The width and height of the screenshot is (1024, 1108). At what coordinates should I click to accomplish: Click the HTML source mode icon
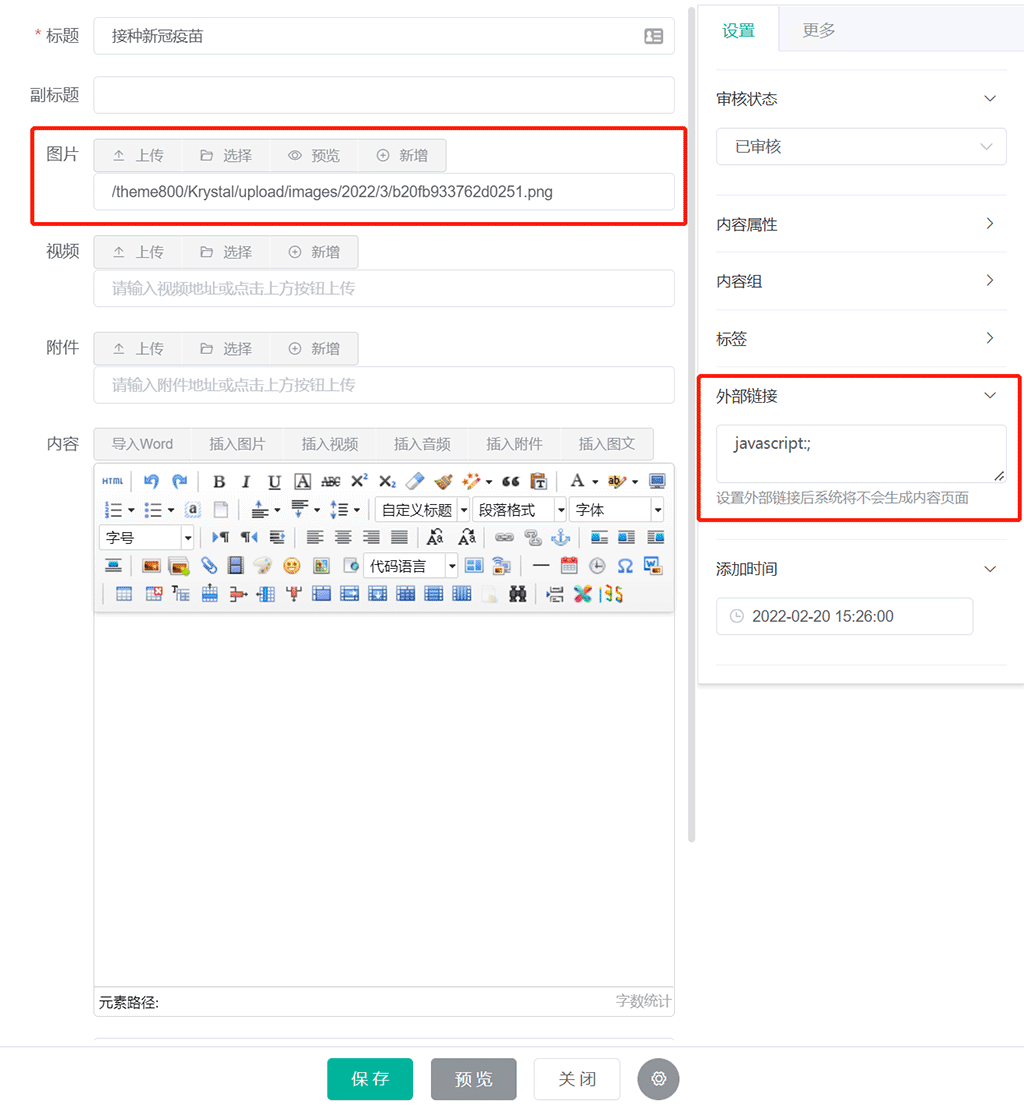click(113, 481)
